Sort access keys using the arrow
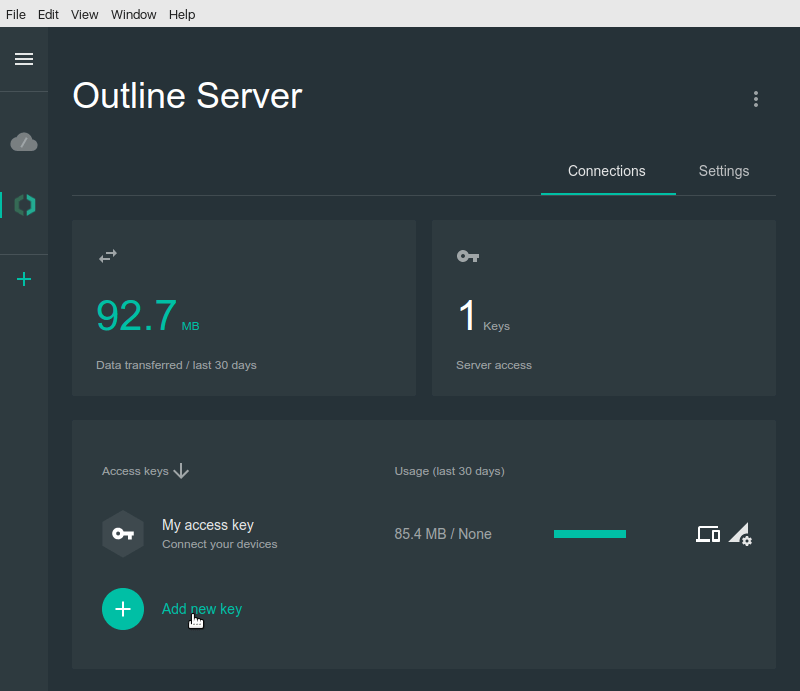 click(x=181, y=471)
